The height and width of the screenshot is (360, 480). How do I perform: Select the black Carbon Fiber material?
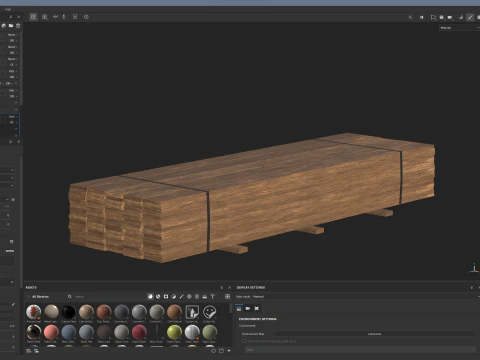[69, 312]
